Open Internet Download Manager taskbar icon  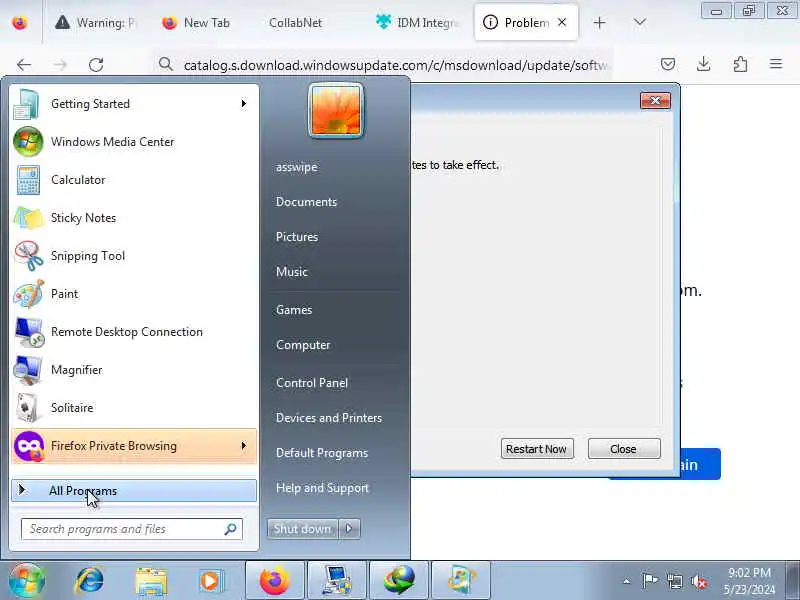(399, 581)
